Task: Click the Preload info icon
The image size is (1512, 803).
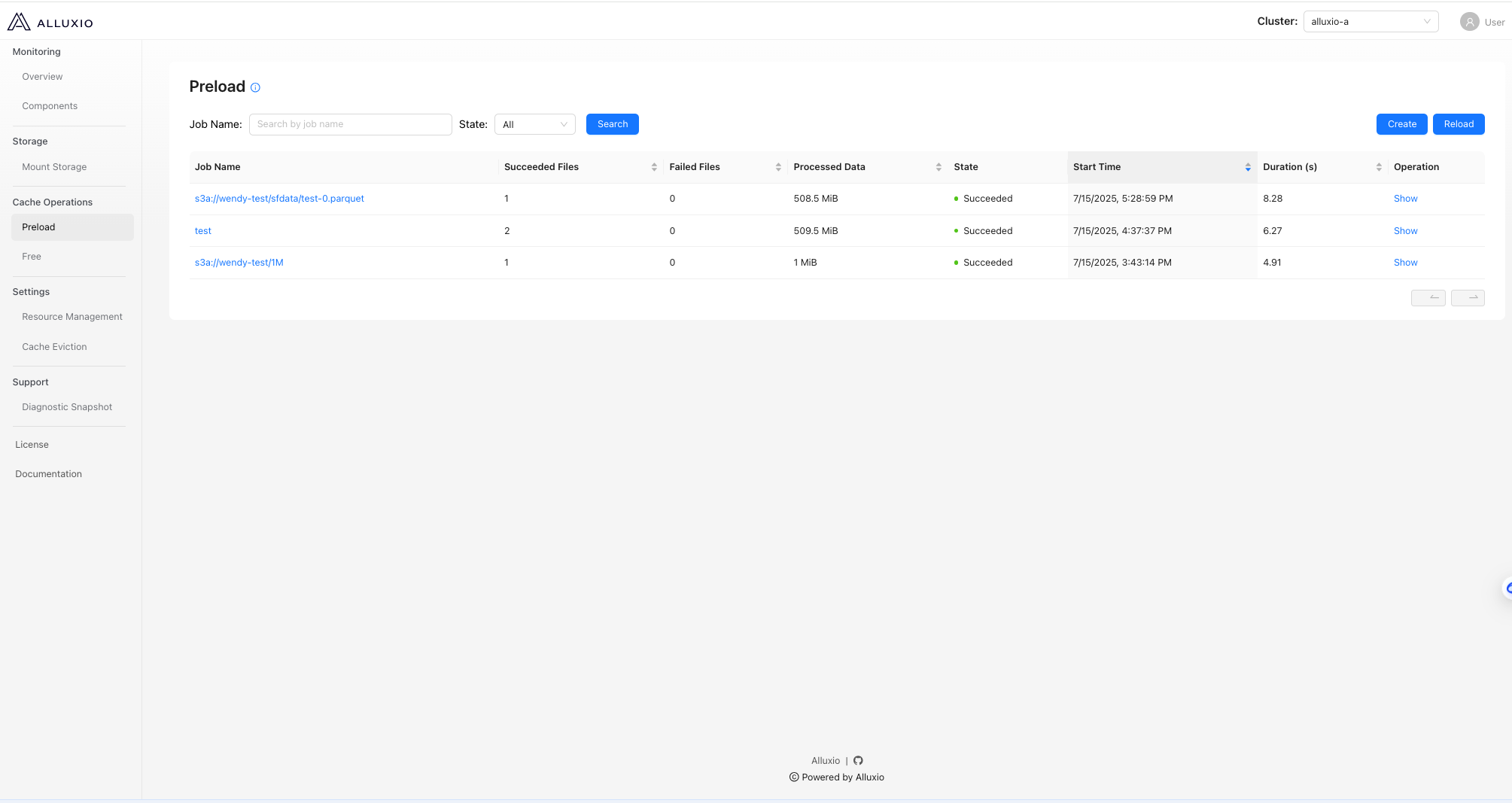Action: coord(255,87)
